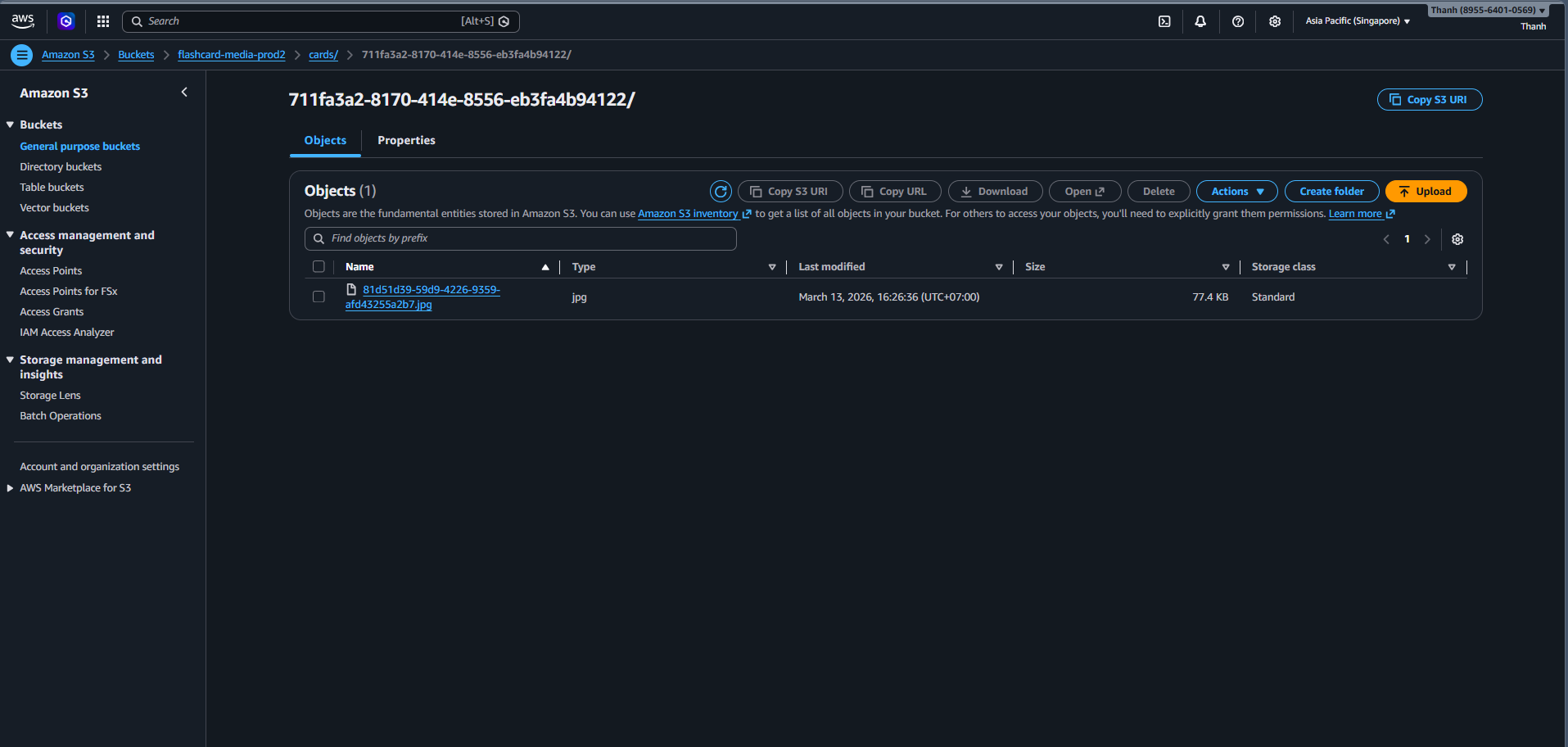This screenshot has height=747, width=1568.
Task: Switch to the Properties tab
Action: (x=406, y=141)
